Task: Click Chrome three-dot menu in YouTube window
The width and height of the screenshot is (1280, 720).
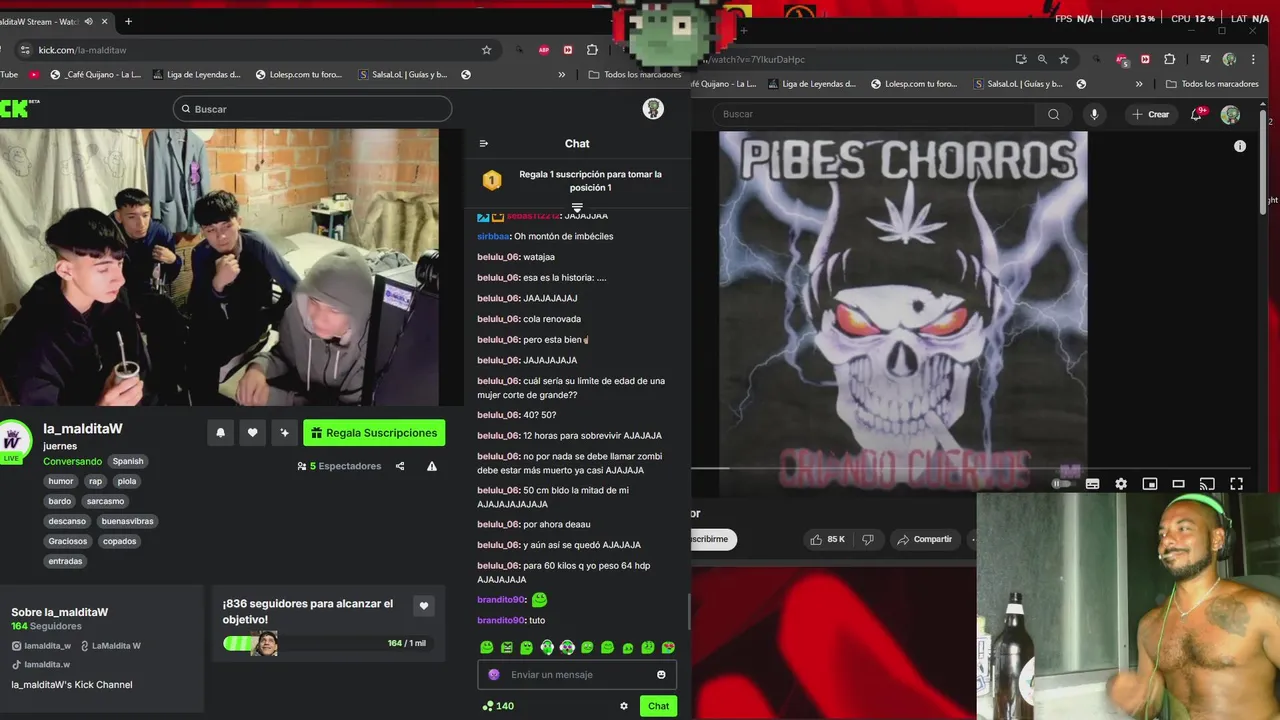Action: coord(1252,59)
